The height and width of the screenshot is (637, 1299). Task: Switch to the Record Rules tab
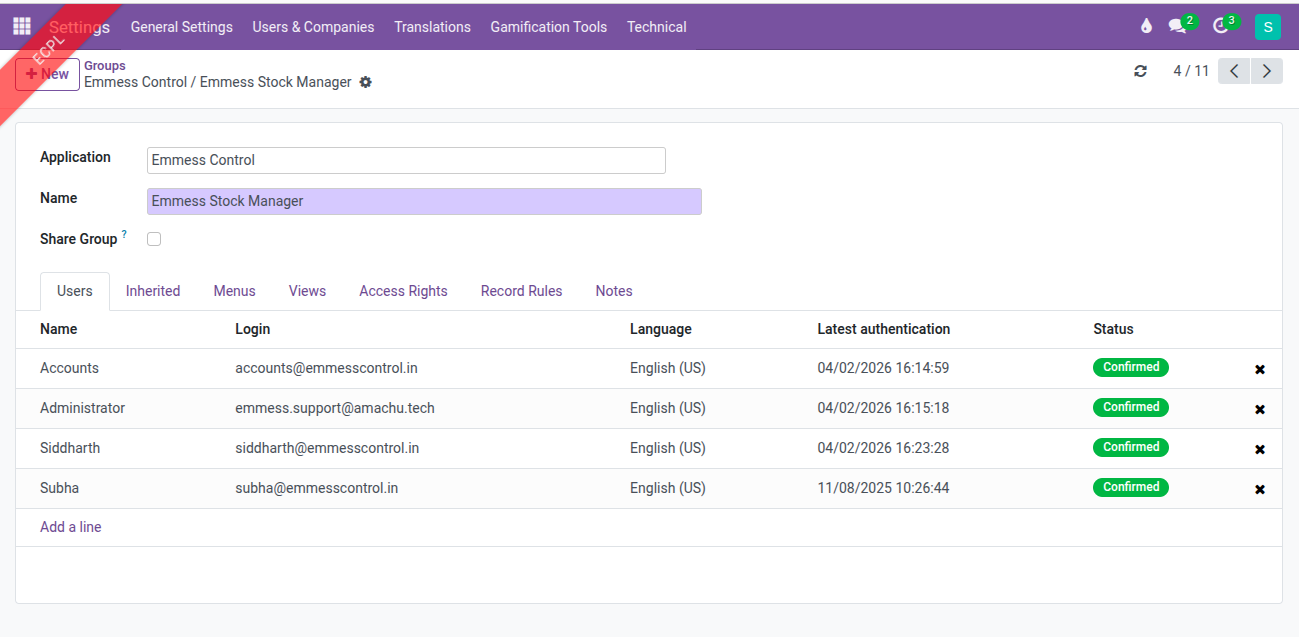tap(521, 291)
